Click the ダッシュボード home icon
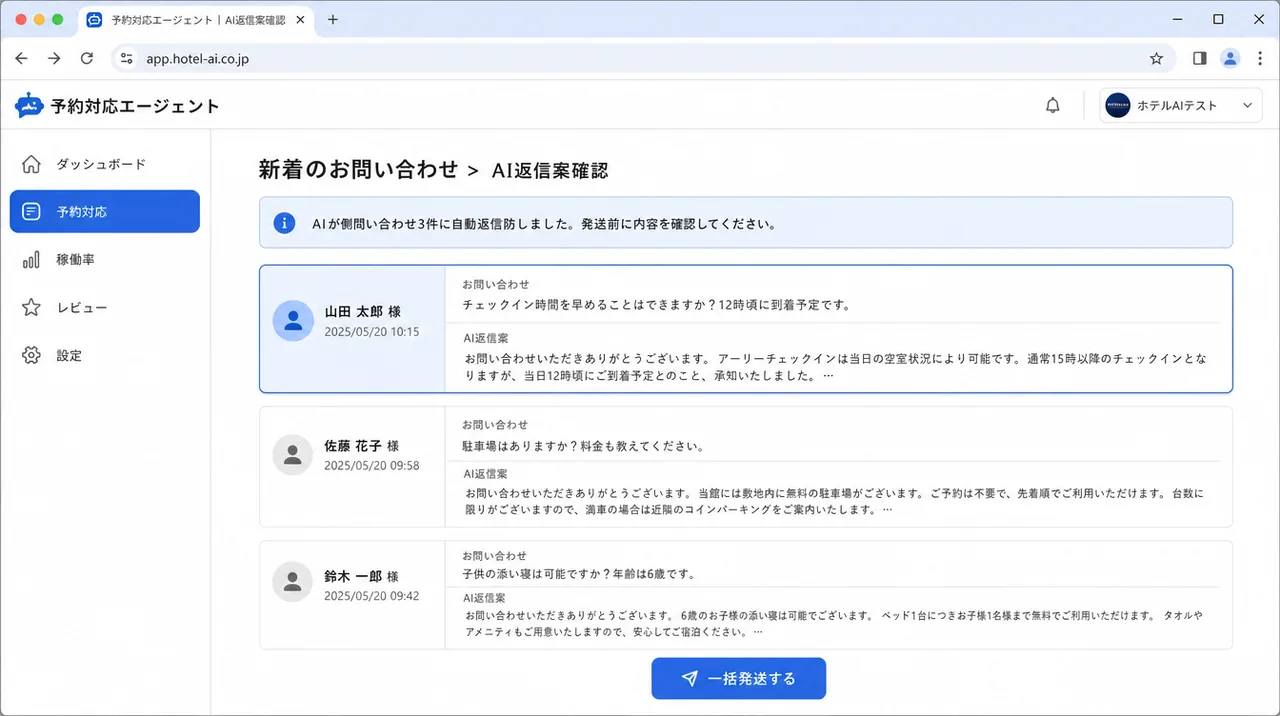 click(31, 164)
